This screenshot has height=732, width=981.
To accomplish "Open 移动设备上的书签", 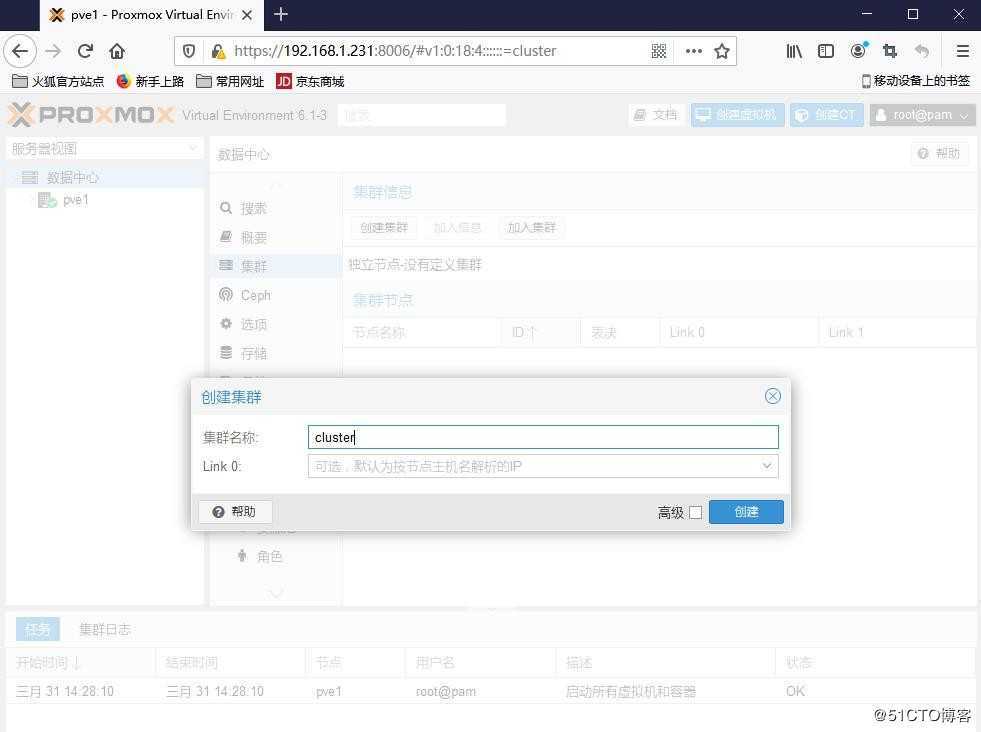I will [x=915, y=81].
